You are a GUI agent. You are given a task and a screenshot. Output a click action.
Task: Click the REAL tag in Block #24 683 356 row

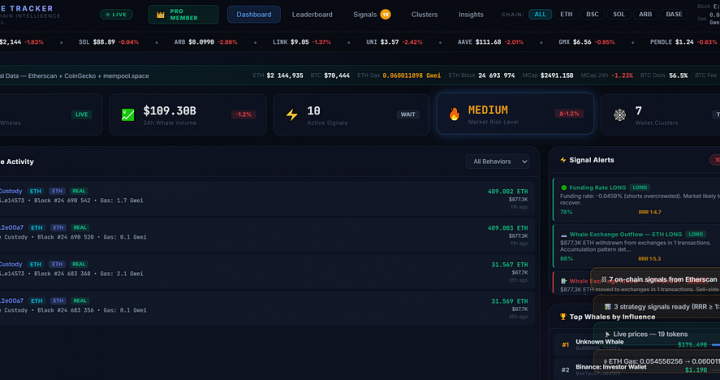click(80, 301)
